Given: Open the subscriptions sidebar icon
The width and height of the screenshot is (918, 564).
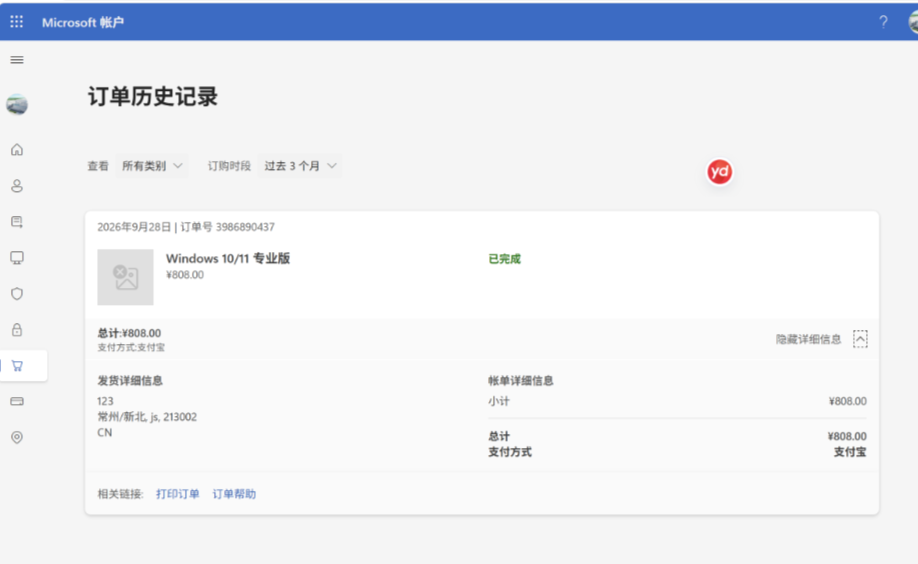Looking at the screenshot, I should coord(17,222).
